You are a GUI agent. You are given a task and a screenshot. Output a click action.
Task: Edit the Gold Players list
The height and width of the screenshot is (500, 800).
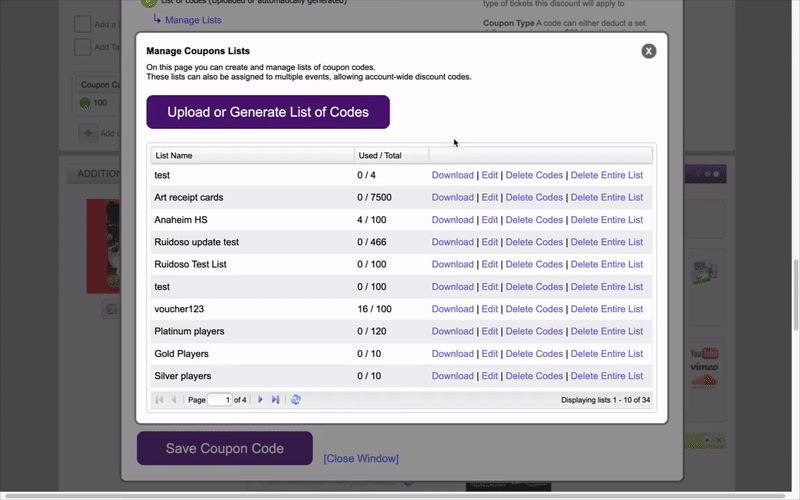pyautogui.click(x=489, y=354)
